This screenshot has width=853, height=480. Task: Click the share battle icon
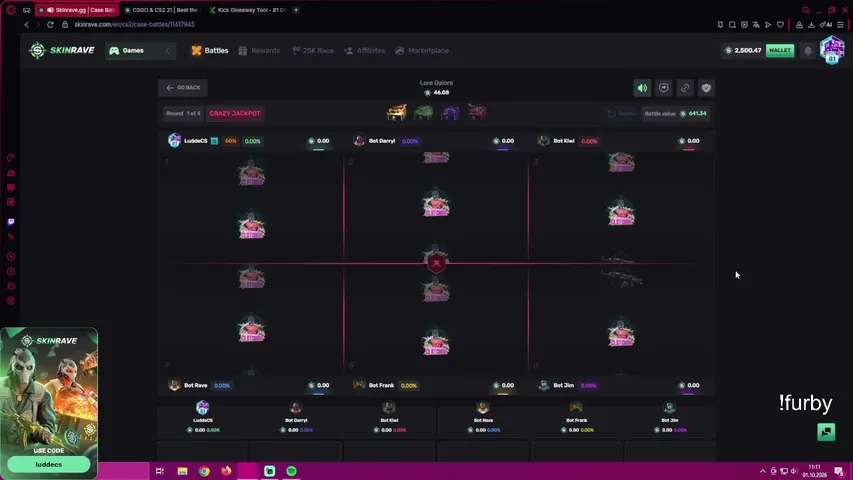(664, 88)
